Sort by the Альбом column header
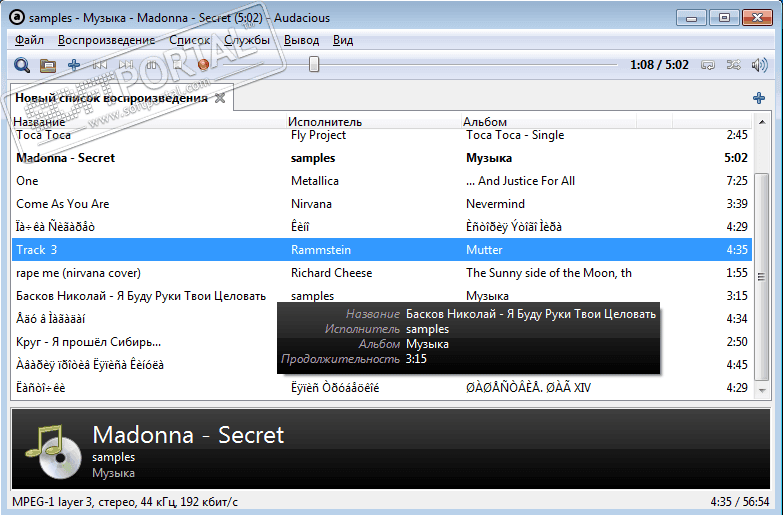The height and width of the screenshot is (515, 783). pos(548,121)
